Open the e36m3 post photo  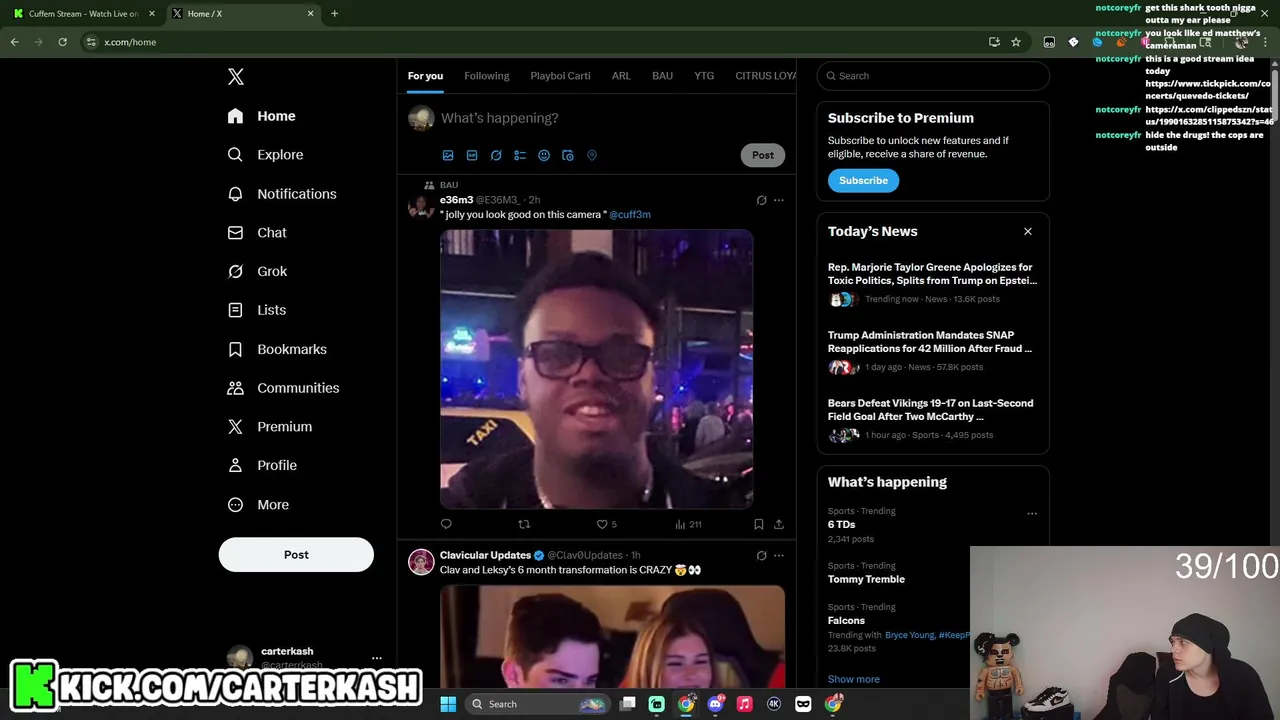pos(597,369)
